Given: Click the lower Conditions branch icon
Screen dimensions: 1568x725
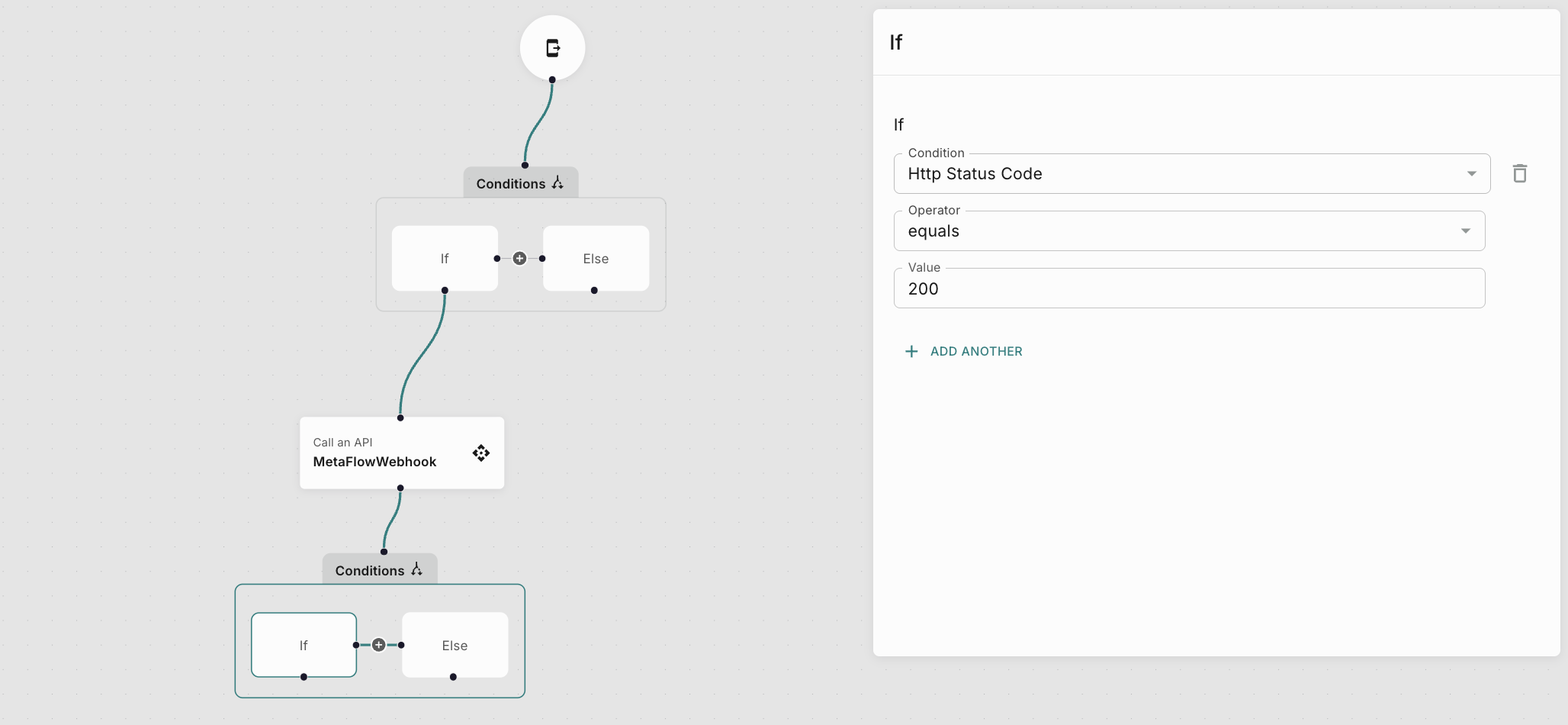Looking at the screenshot, I should (417, 569).
